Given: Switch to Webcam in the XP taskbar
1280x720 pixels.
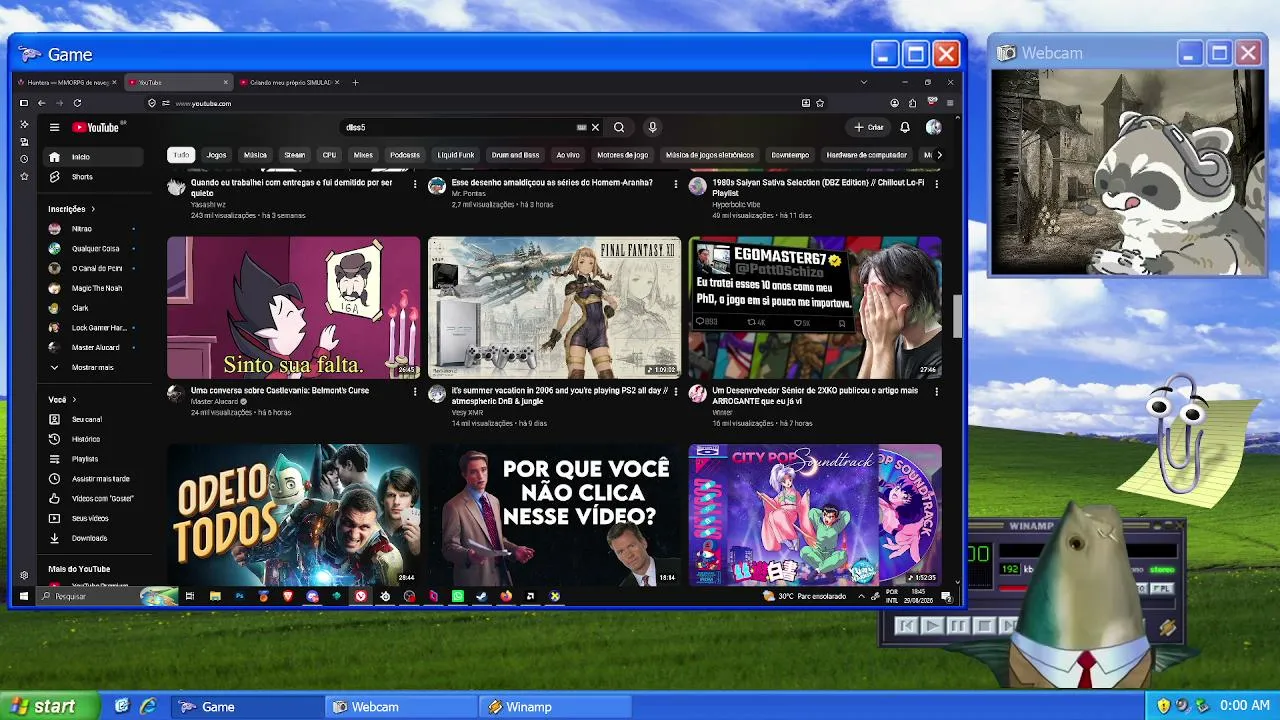Looking at the screenshot, I should (x=402, y=707).
